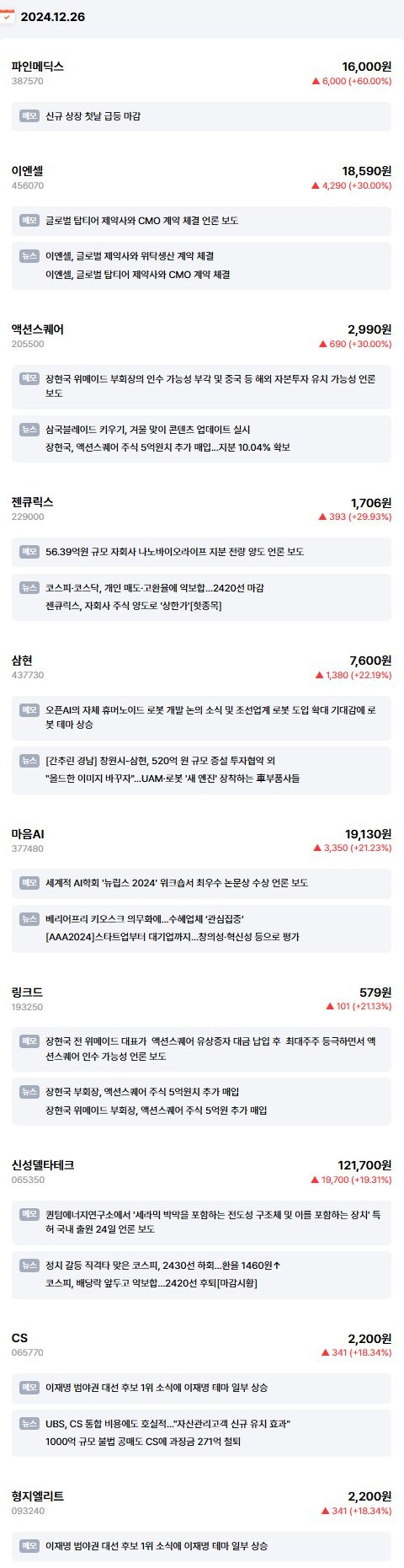The height and width of the screenshot is (1568, 404).
Task: Open news '이엔셀, 글로벌 탑티어 제약사와 CMO 계약 체결'
Action: (138, 275)
